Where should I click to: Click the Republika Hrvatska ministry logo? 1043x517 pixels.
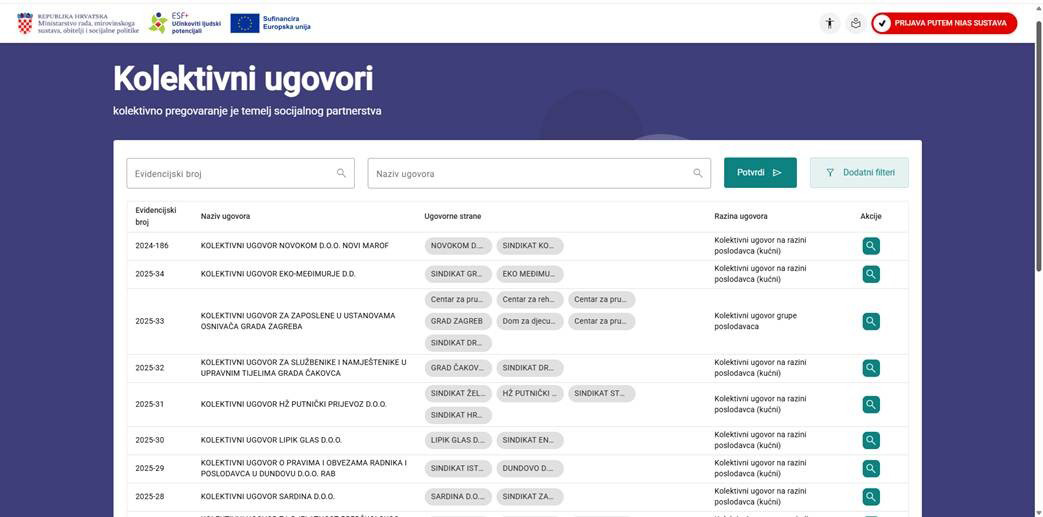[78, 23]
